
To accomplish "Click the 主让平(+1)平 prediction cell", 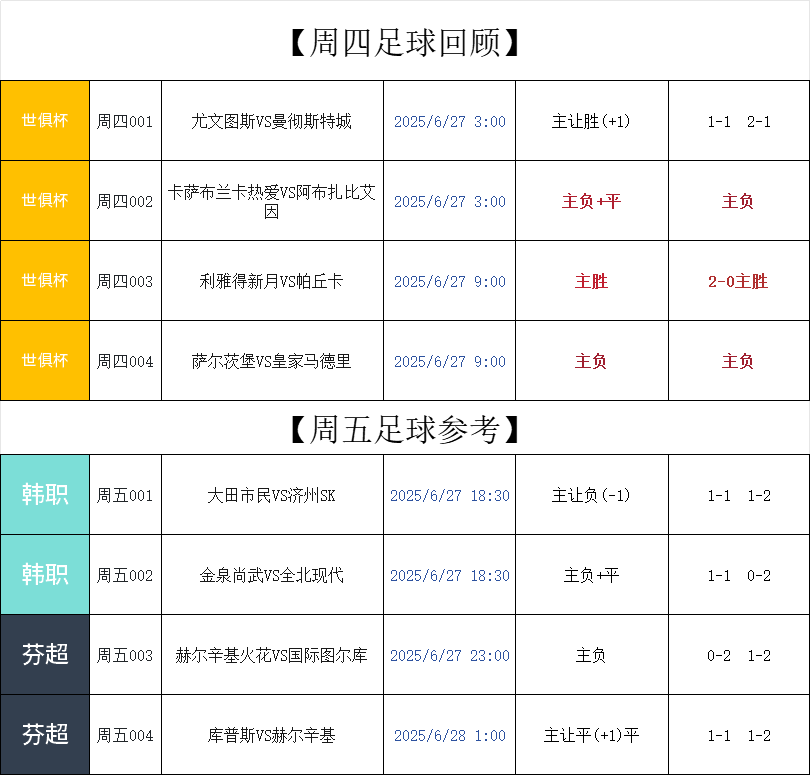I will 592,734.
